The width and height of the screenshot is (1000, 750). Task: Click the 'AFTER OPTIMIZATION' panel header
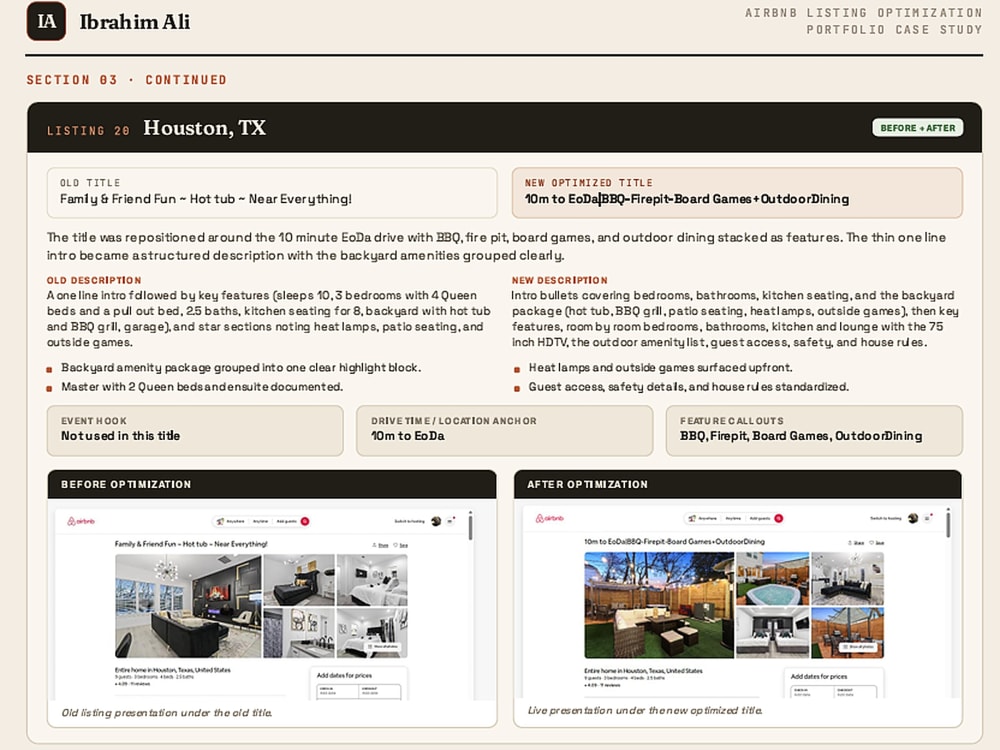pos(738,484)
